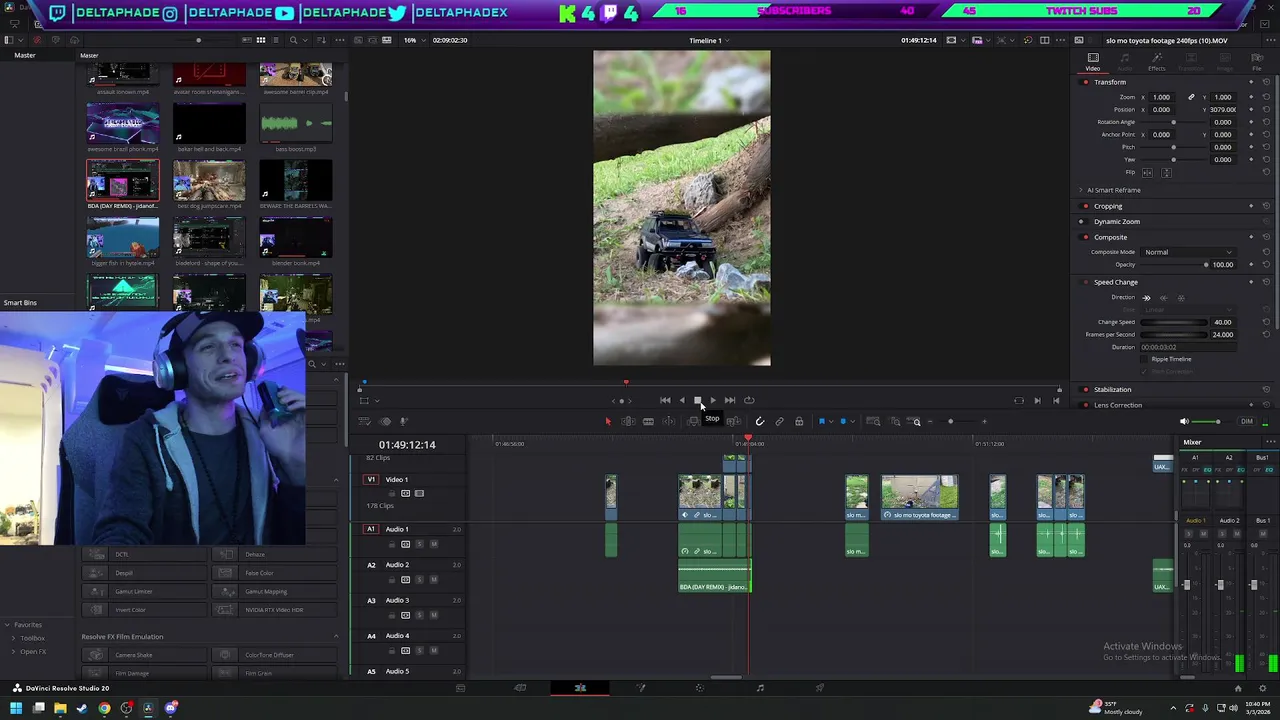Open the File tab in Inspector
1280x720 pixels.
click(x=1257, y=62)
